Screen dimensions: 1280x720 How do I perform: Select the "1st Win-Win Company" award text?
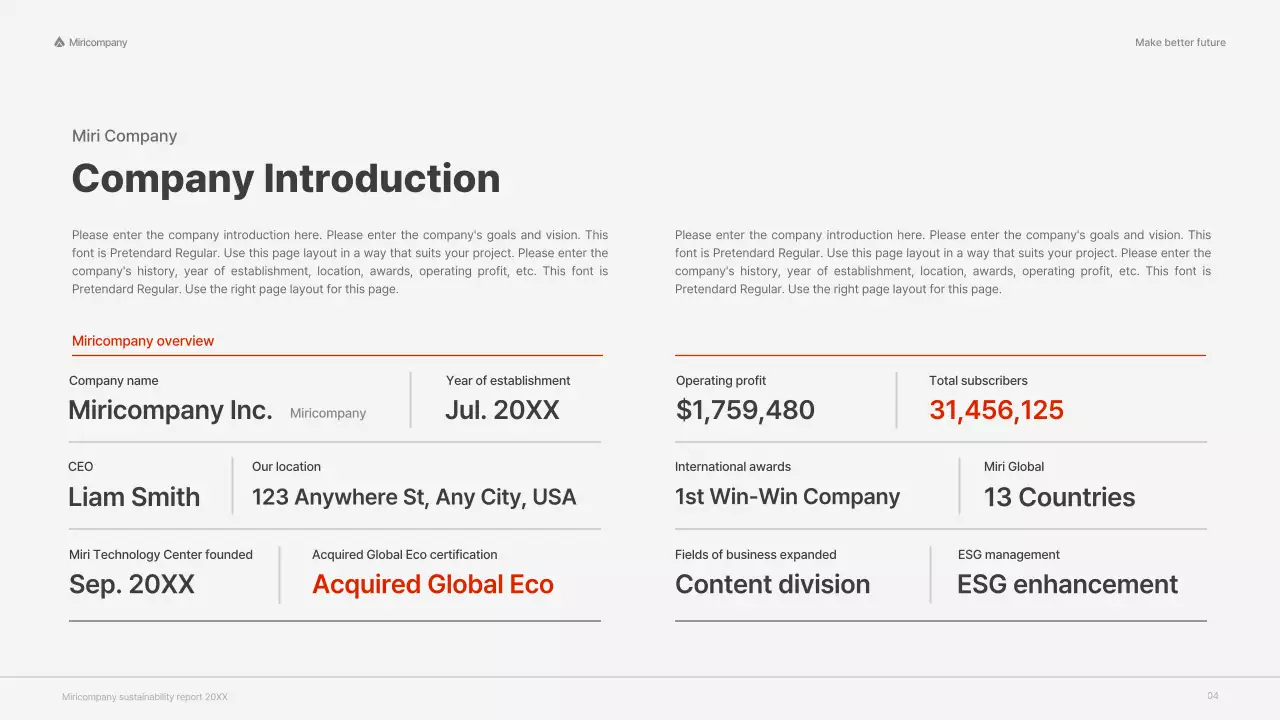[787, 497]
